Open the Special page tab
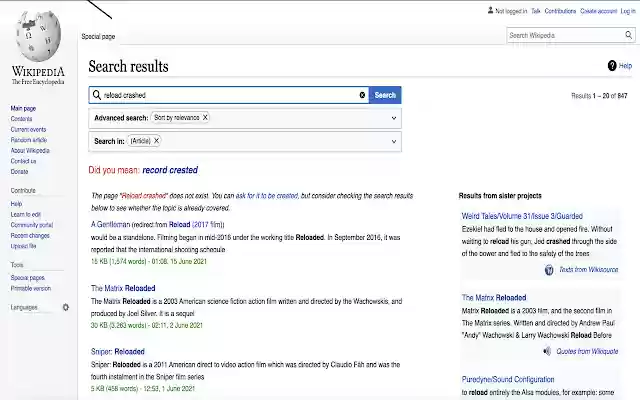This screenshot has height=400, width=640. pyautogui.click(x=98, y=36)
